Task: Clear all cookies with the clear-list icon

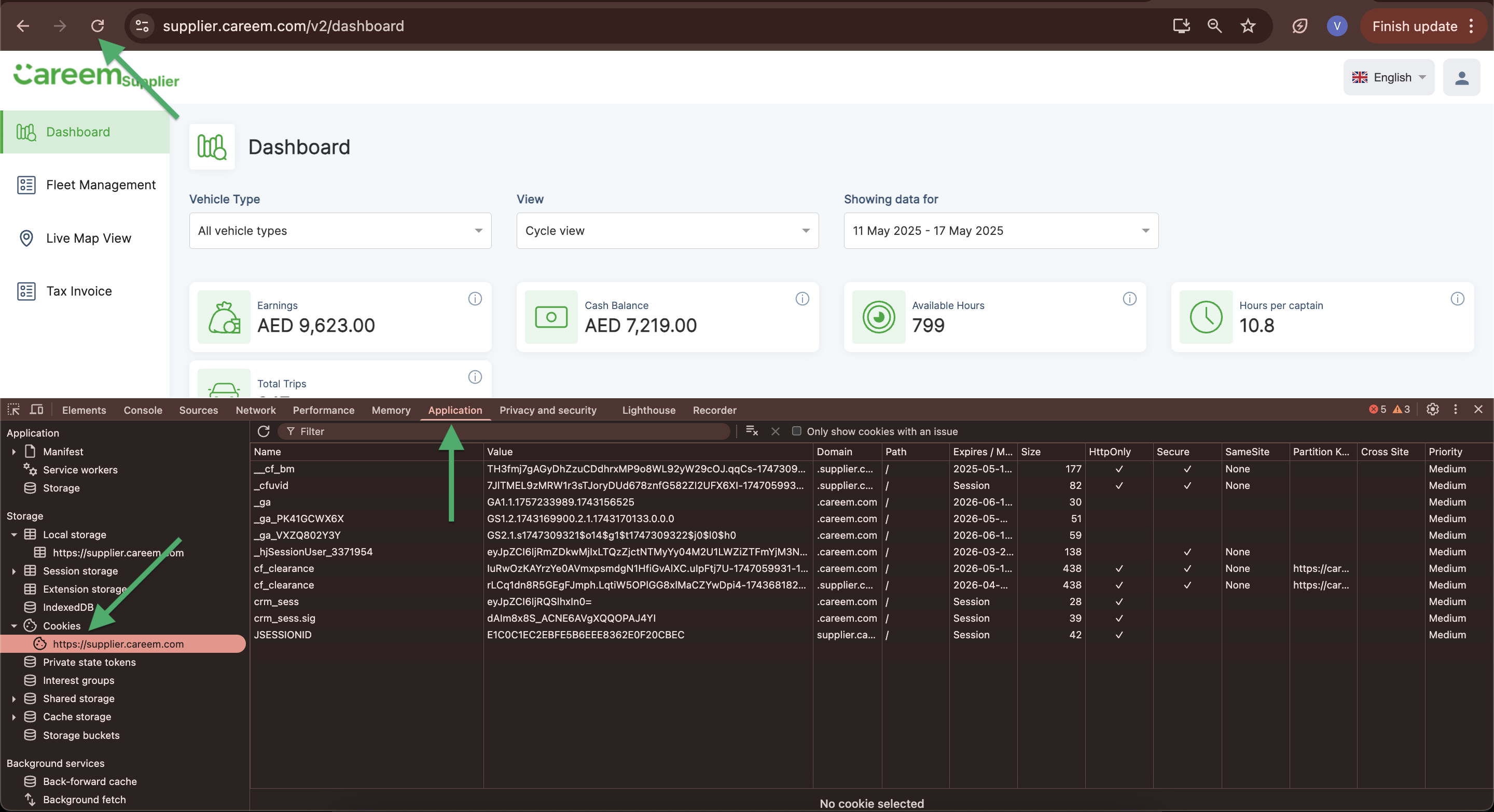Action: 752,431
